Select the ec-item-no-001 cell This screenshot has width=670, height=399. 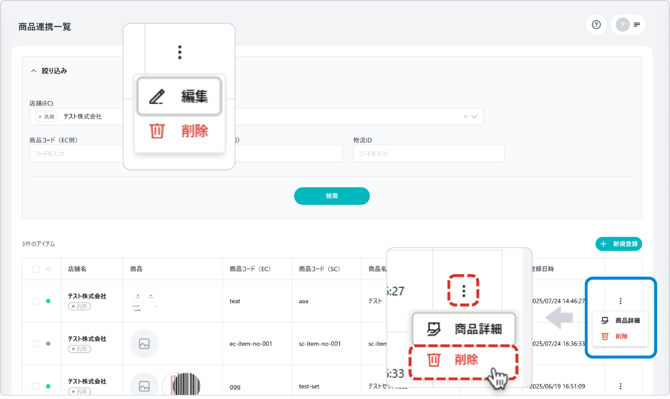[250, 343]
